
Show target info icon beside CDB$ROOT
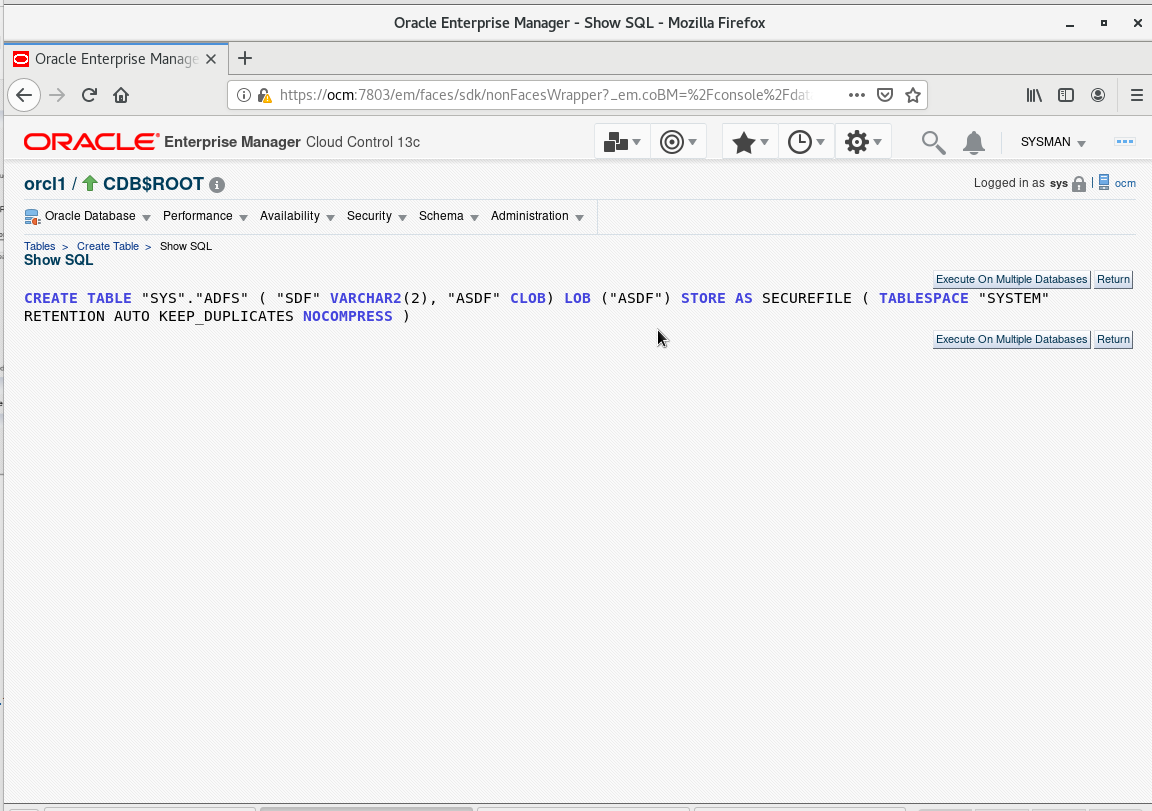click(x=217, y=184)
